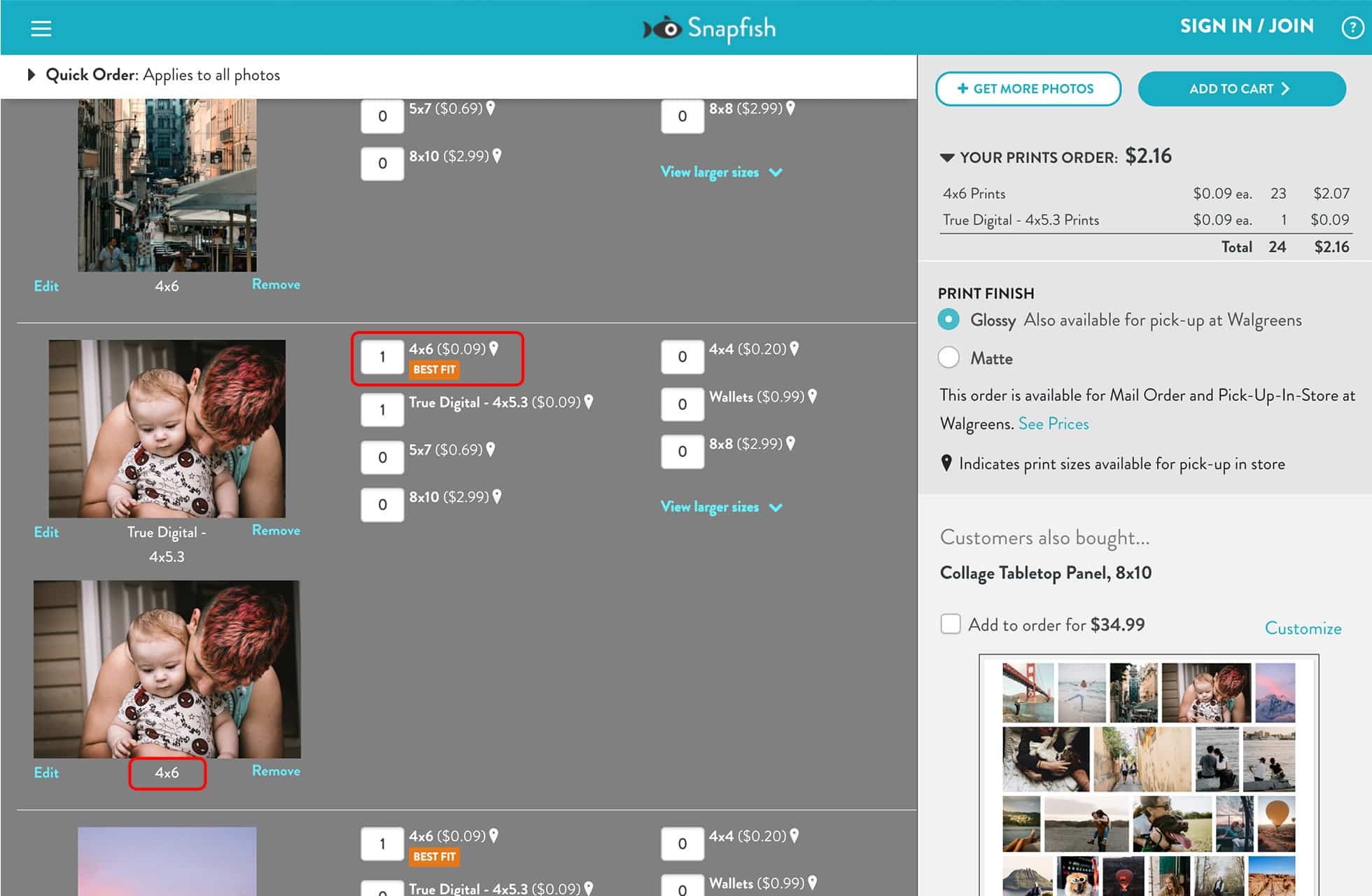Collapse Your Prints Order summary
The image size is (1372, 896).
(947, 157)
